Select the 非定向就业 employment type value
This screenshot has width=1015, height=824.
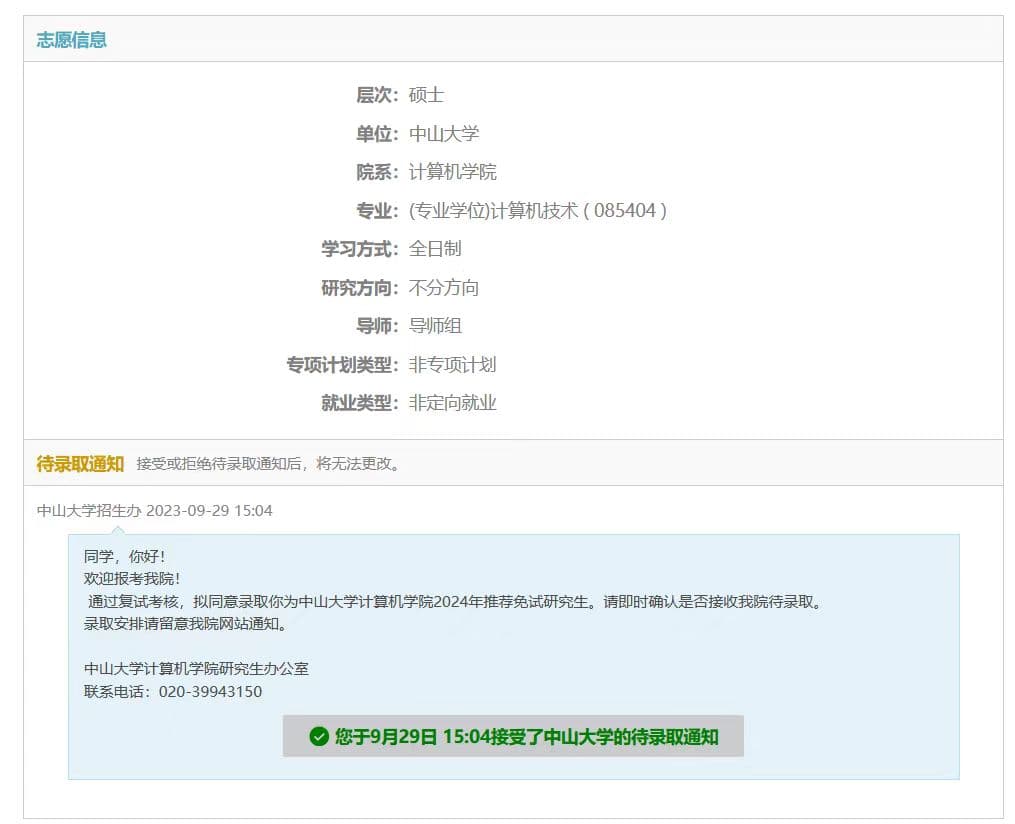click(452, 403)
